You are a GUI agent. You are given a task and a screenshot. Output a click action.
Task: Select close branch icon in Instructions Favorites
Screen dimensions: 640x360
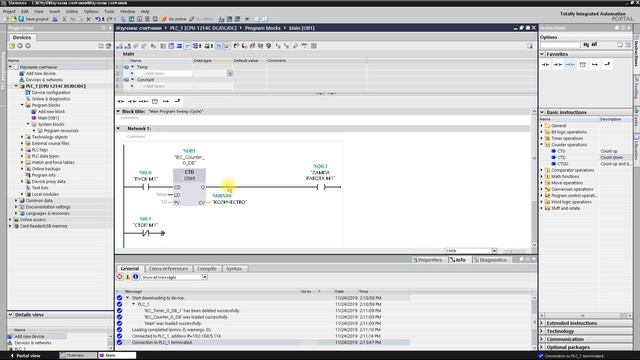pyautogui.click(x=607, y=64)
